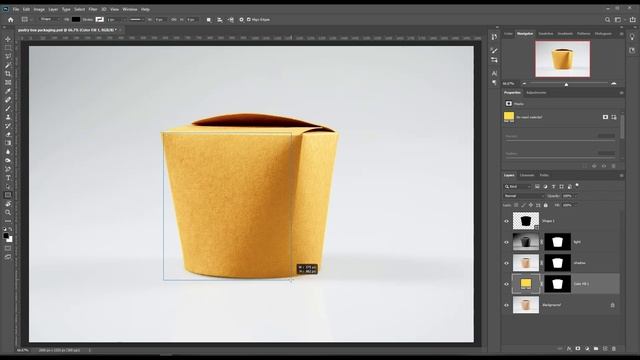
Task: Hide the shadow layer
Action: 507,263
